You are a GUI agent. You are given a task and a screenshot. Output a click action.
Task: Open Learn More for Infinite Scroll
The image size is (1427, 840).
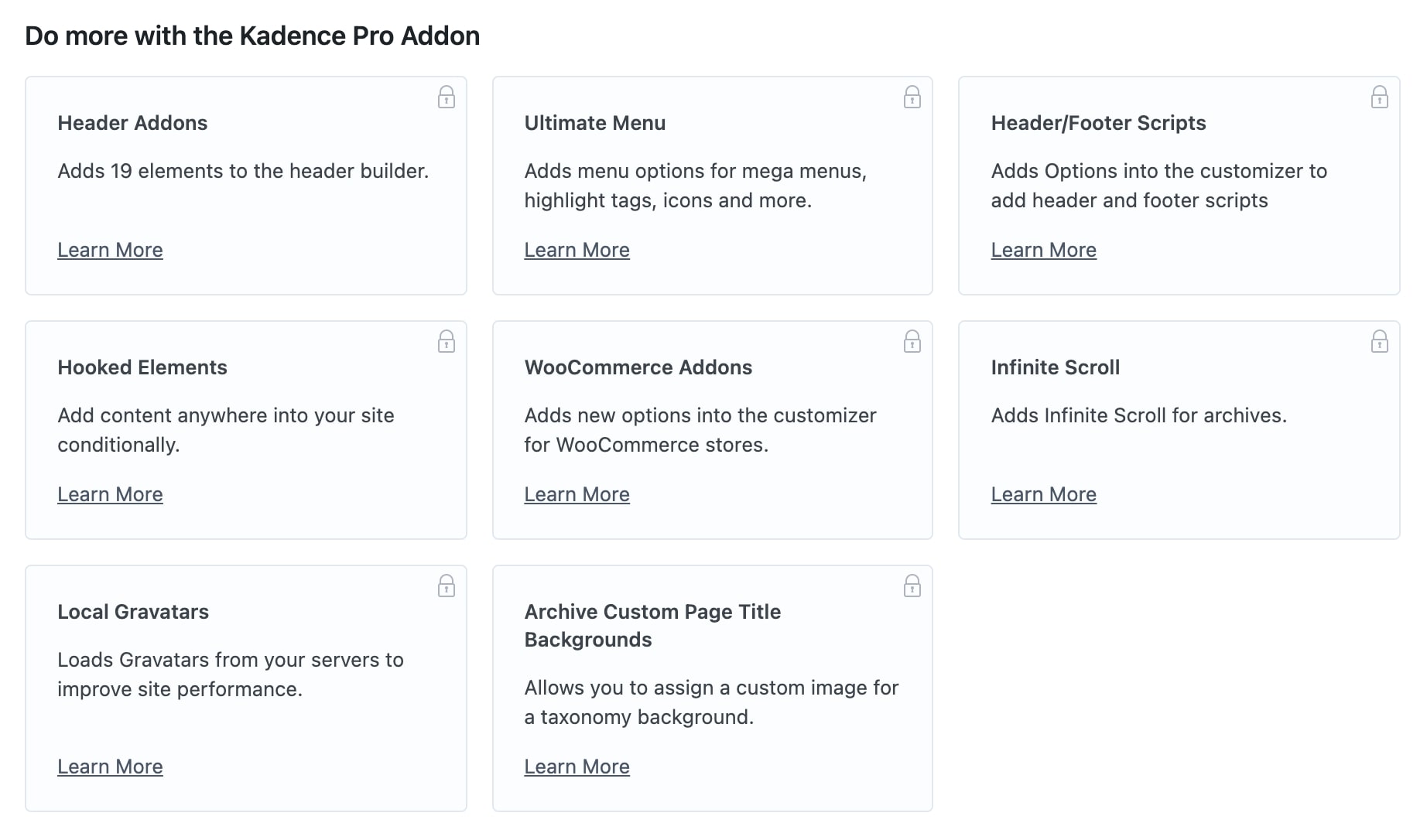(x=1043, y=493)
